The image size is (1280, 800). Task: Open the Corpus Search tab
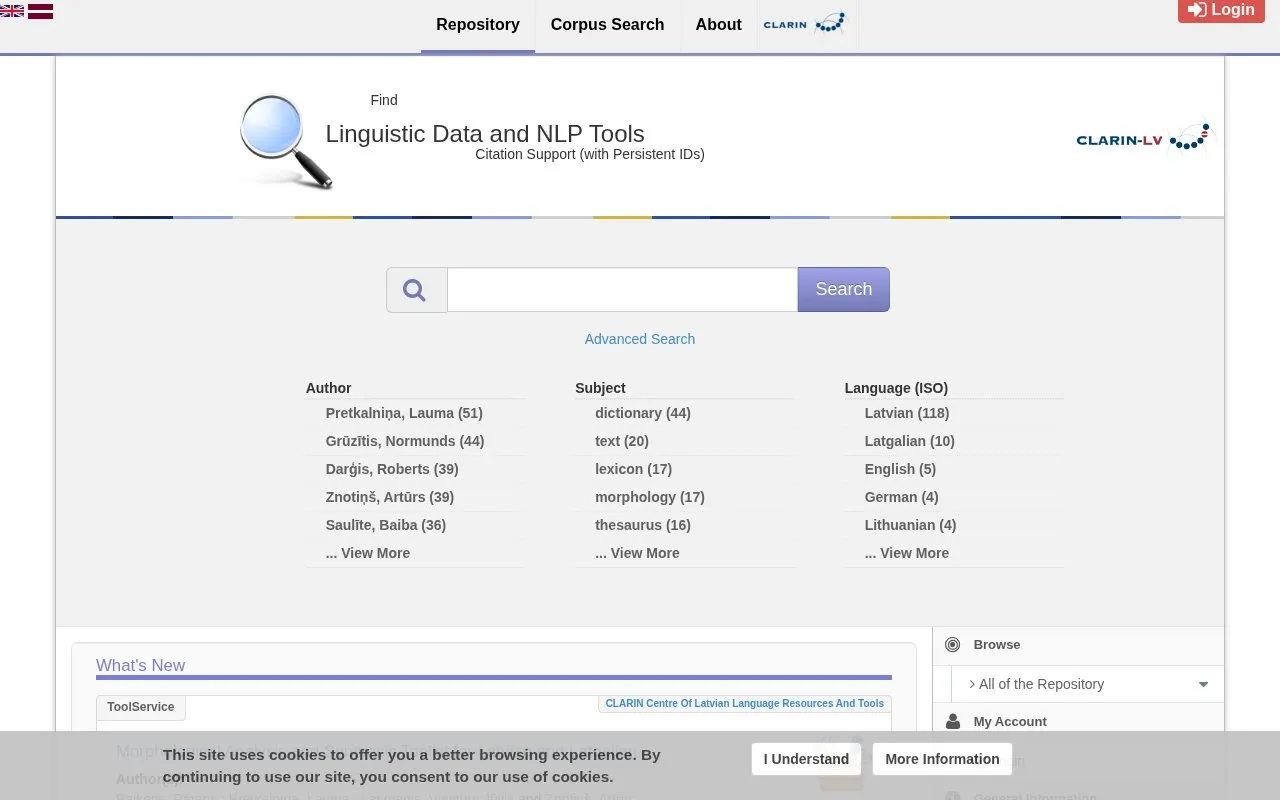(x=607, y=25)
